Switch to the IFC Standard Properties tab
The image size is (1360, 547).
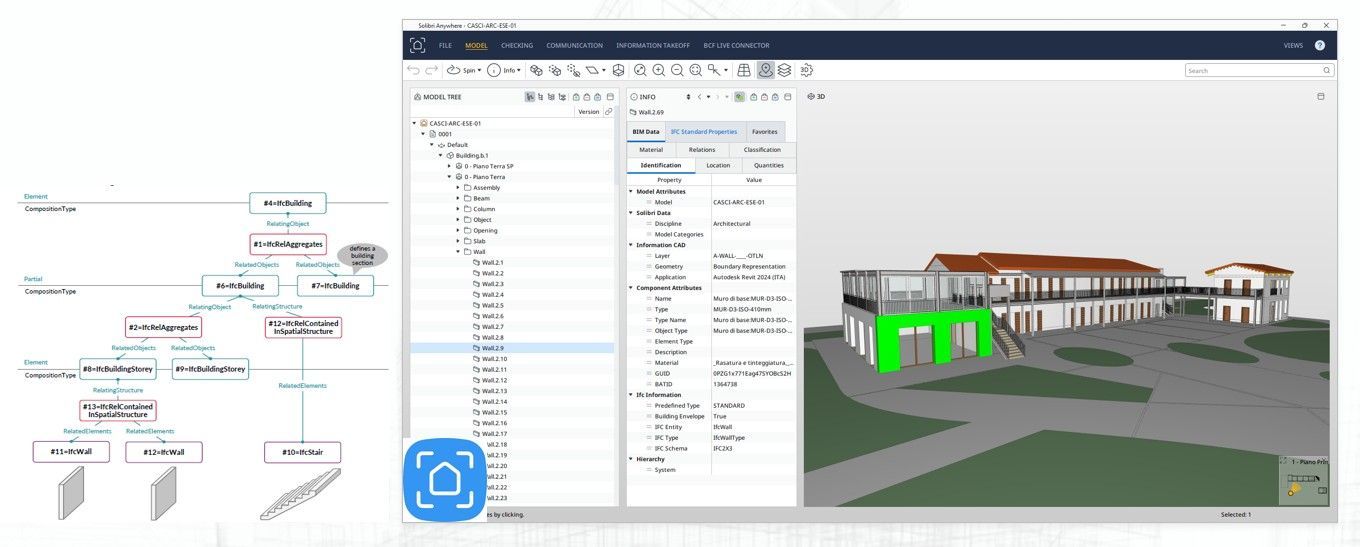703,132
